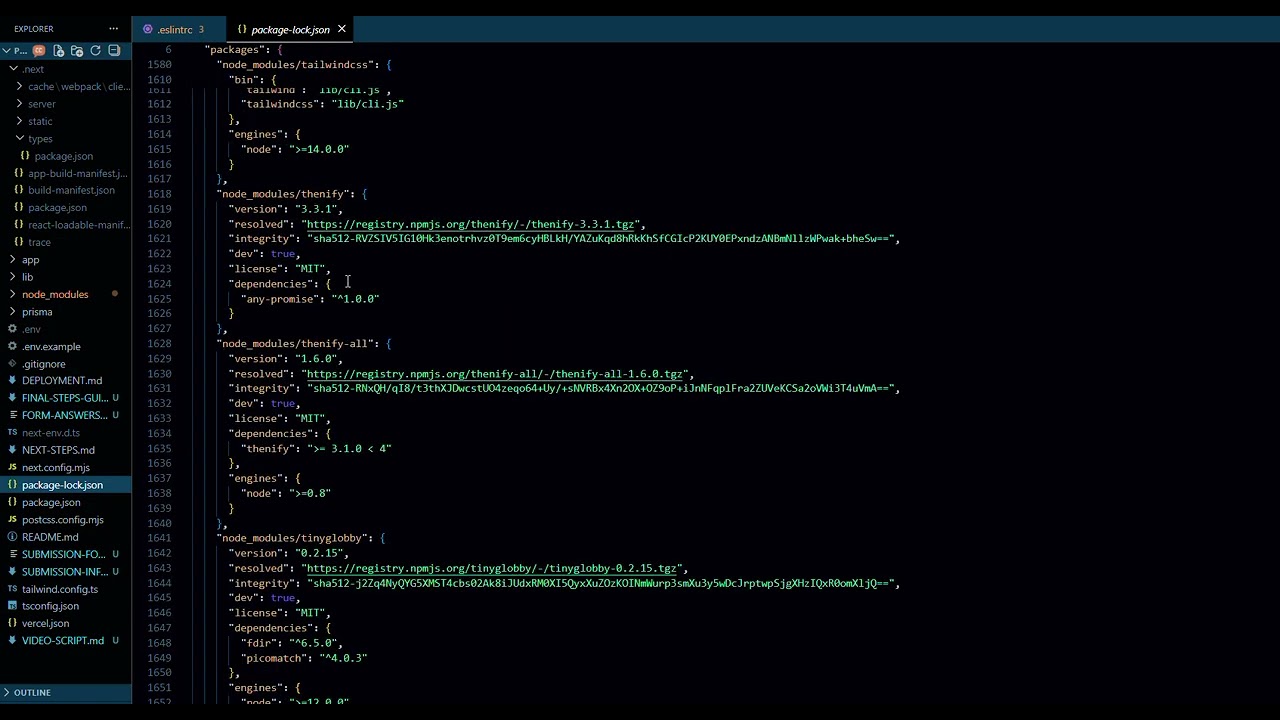Open SUBMISSION-FO file
The width and height of the screenshot is (1280, 720).
pyautogui.click(x=64, y=554)
